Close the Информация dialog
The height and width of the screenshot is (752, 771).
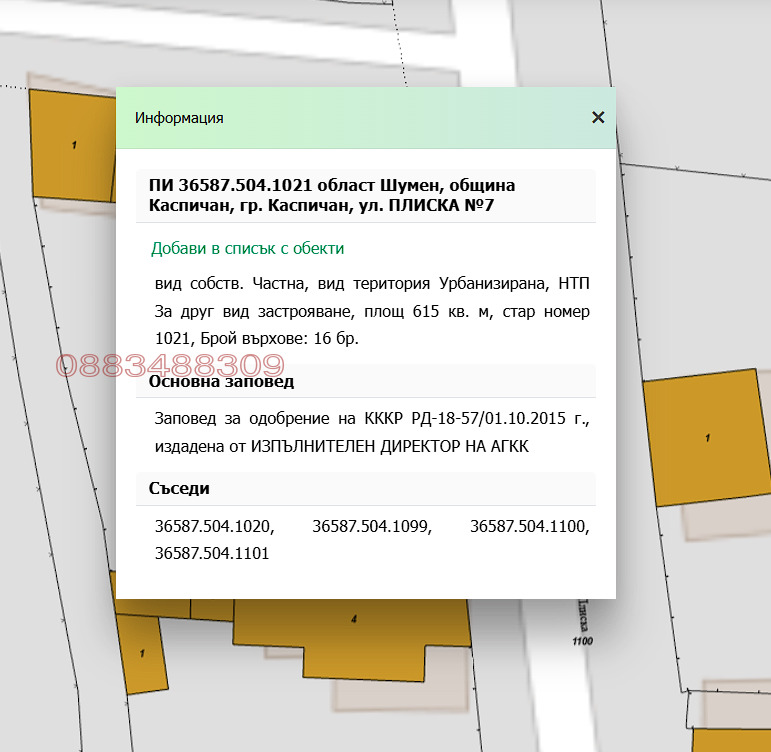(598, 117)
